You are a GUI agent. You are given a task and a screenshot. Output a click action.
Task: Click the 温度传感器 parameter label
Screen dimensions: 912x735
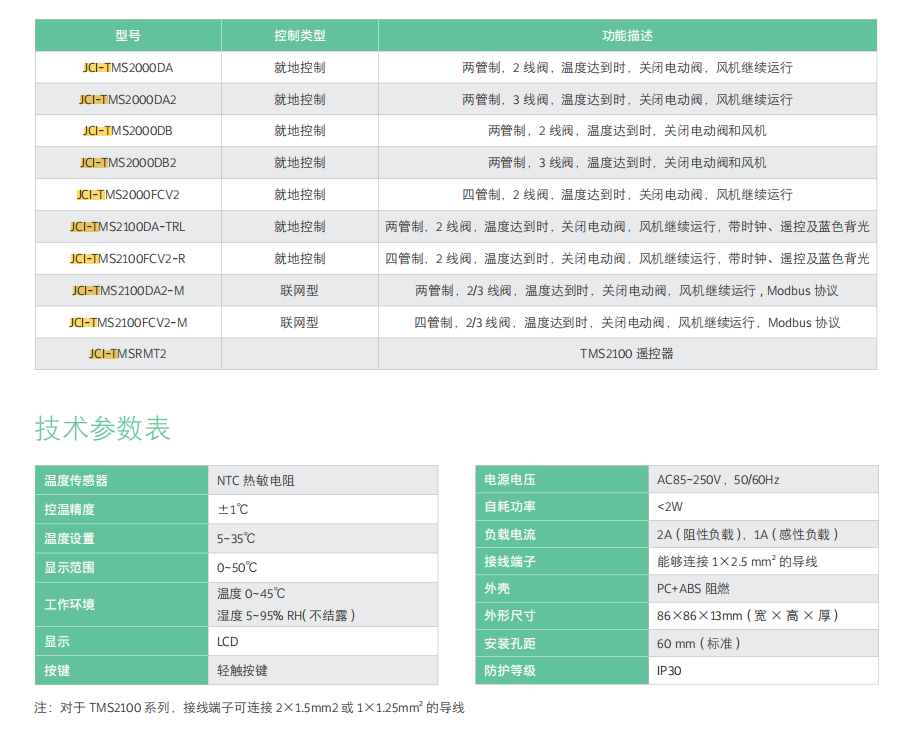(76, 480)
